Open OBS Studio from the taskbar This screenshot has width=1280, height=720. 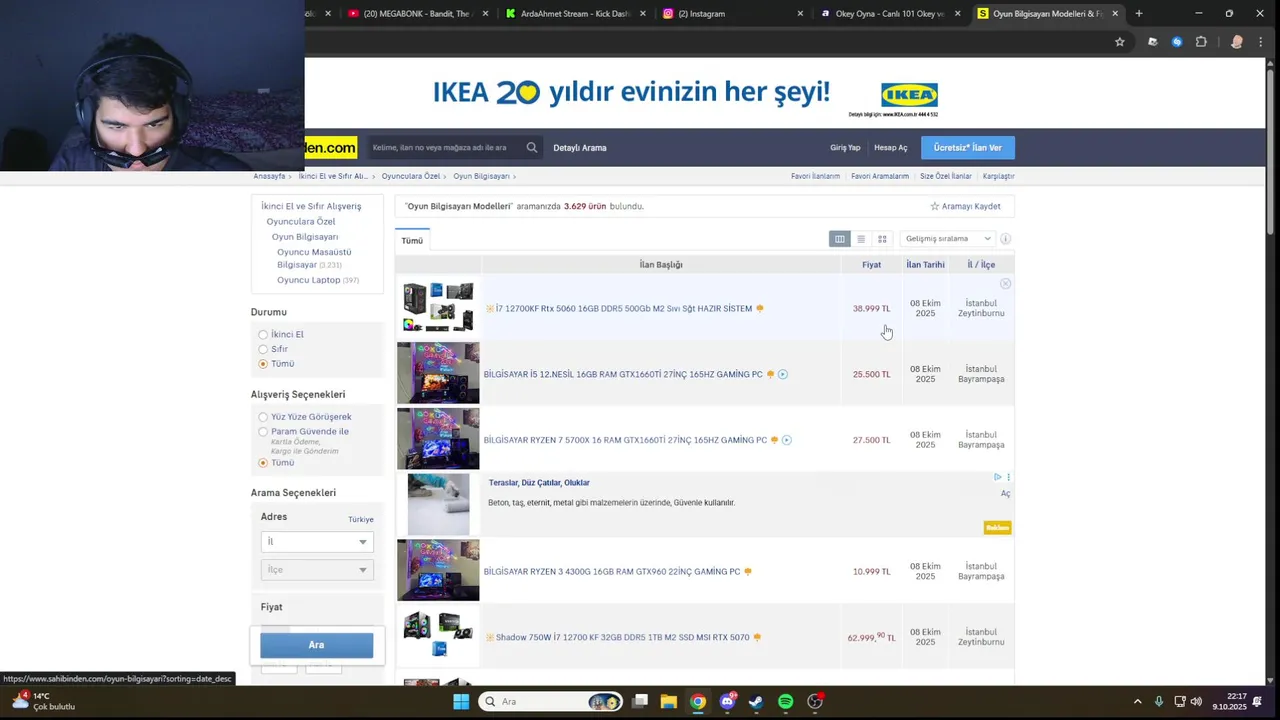click(815, 701)
